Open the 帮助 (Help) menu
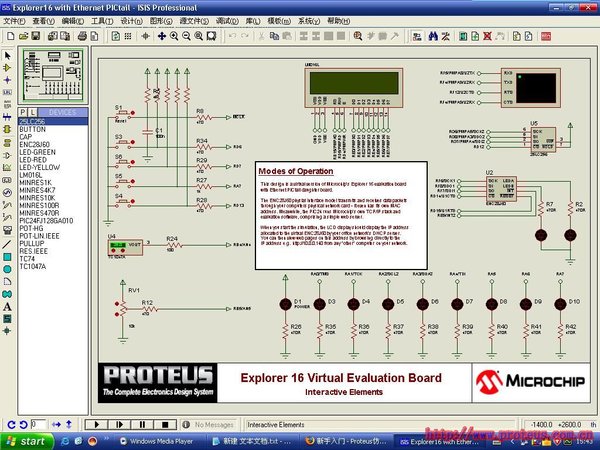600x450 pixels. (338, 19)
